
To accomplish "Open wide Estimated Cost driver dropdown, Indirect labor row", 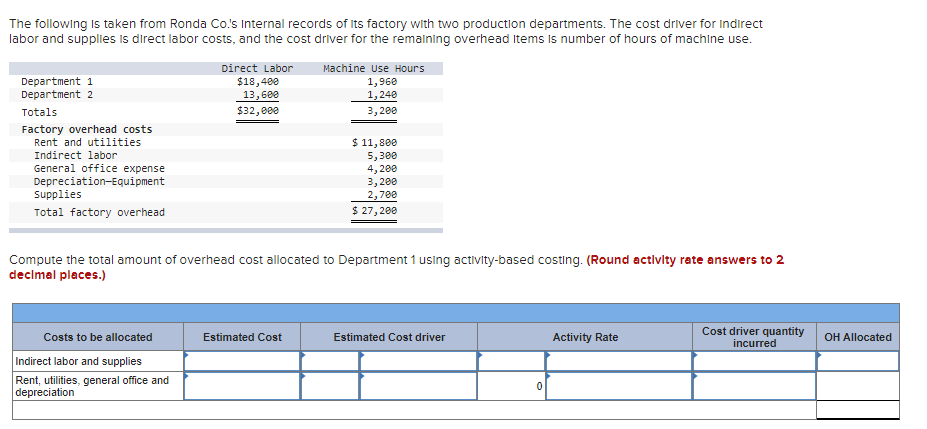I will coord(417,361).
